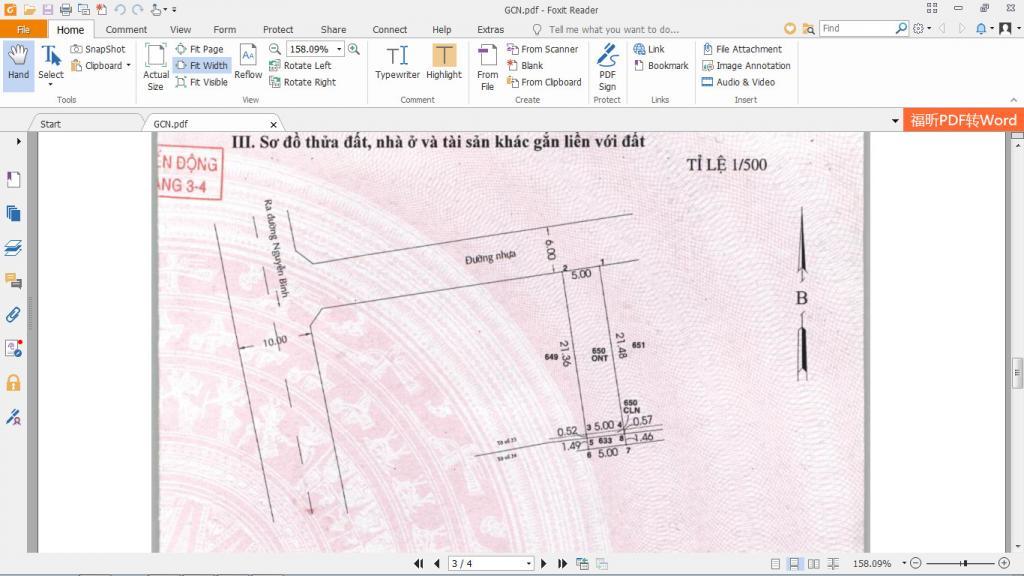Activate the Highlight tool
This screenshot has height=576, width=1024.
coord(444,62)
